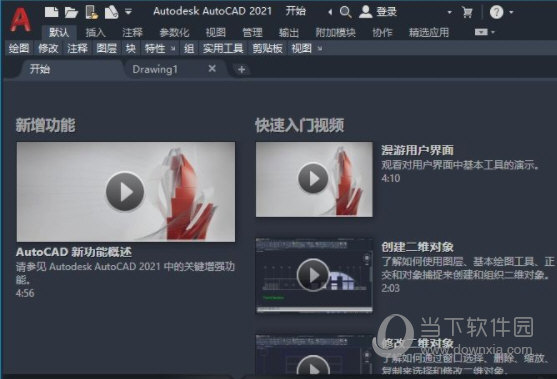Select the 管理 ribbon tab
The height and width of the screenshot is (379, 557).
253,33
